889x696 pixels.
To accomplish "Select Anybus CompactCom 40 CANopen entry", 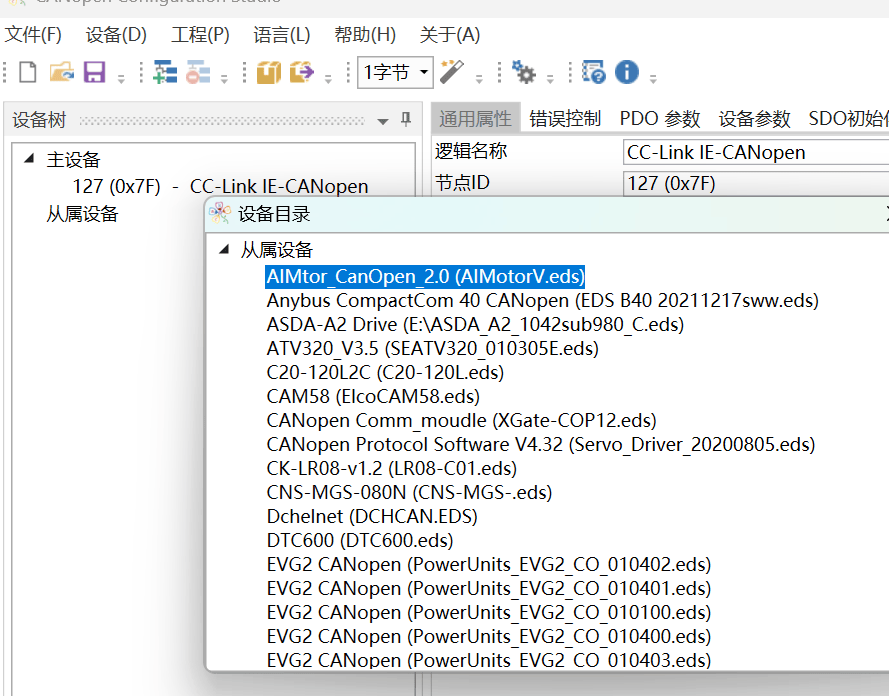I will click(543, 300).
